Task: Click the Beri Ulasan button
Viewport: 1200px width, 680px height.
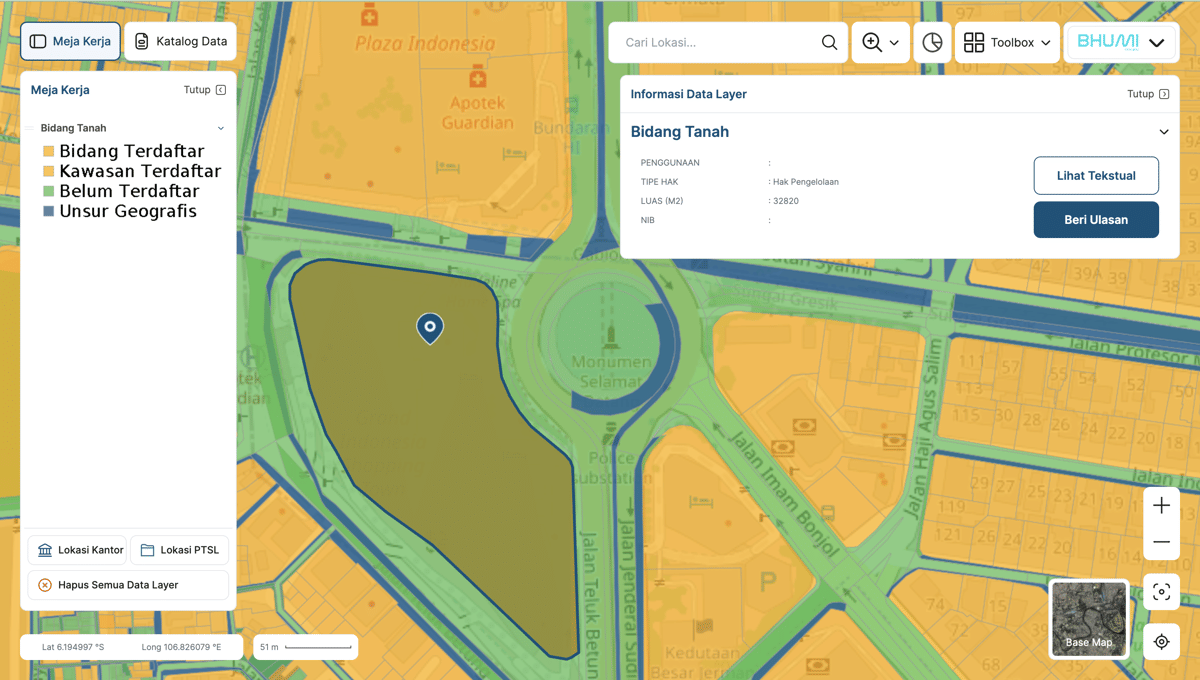Action: (1096, 220)
